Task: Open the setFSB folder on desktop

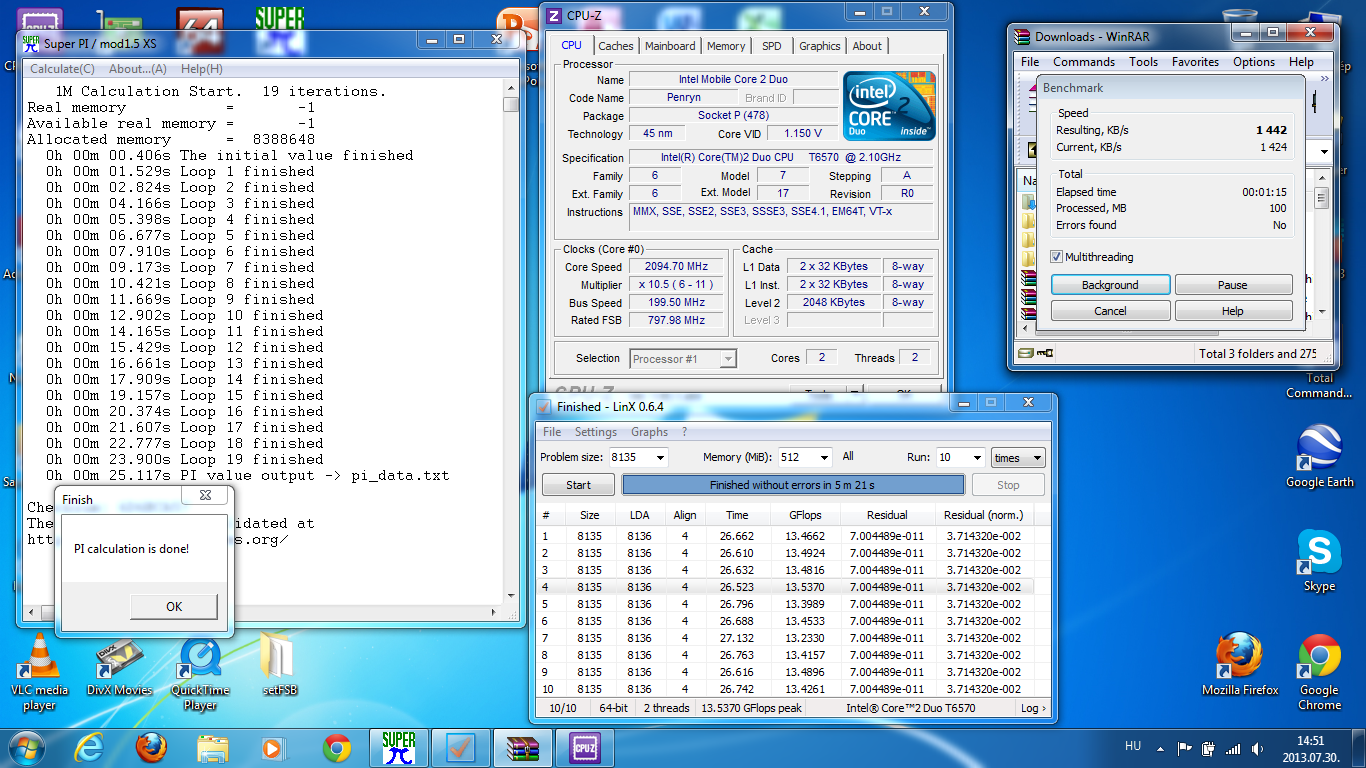Action: pos(279,665)
